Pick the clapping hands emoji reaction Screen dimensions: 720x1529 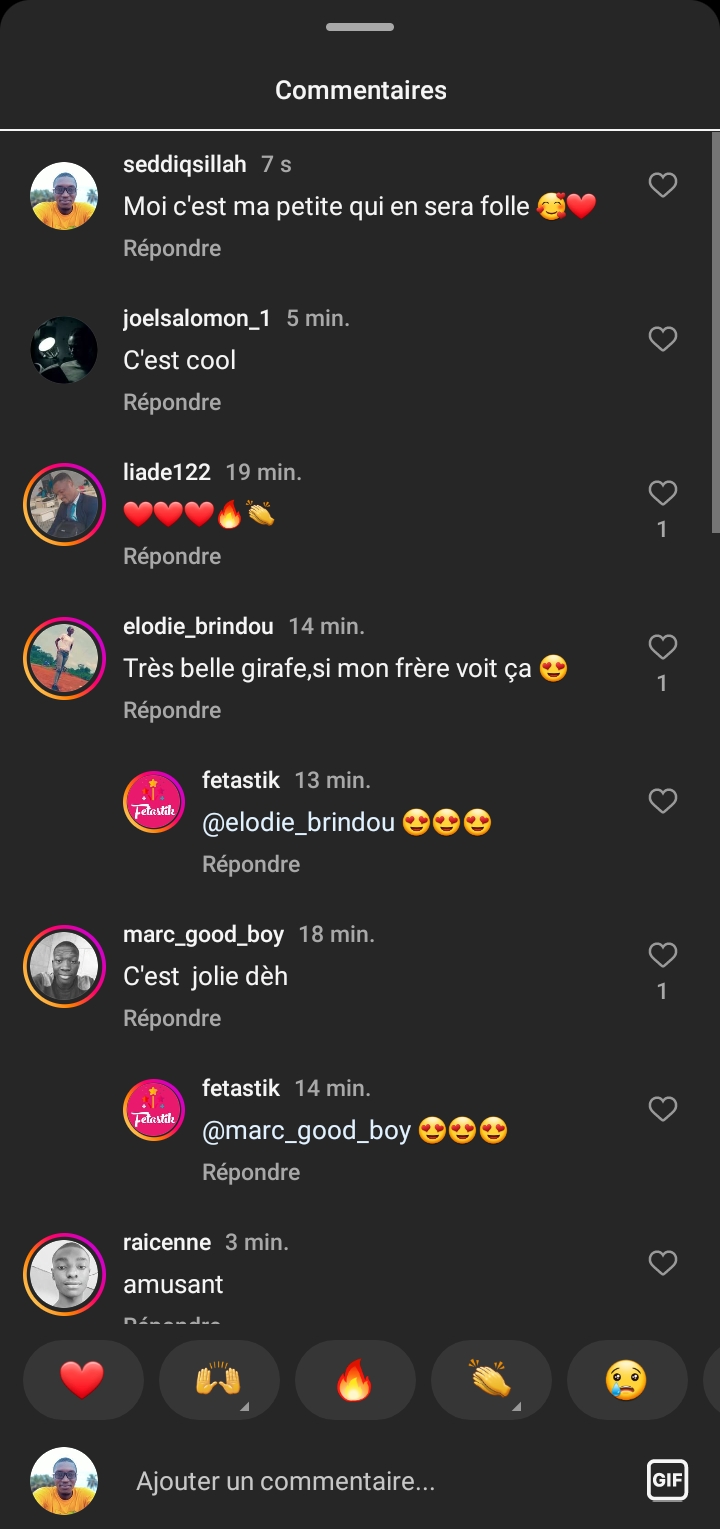(490, 1380)
